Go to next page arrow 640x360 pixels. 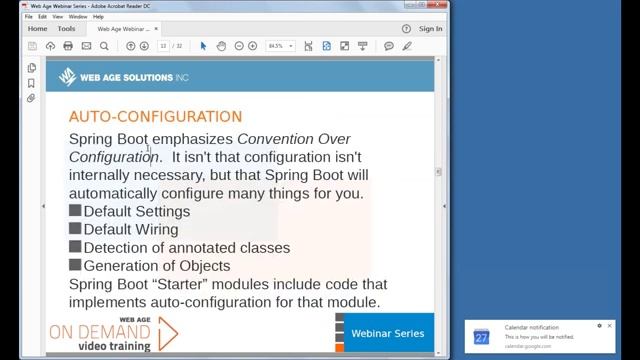pyautogui.click(x=144, y=46)
